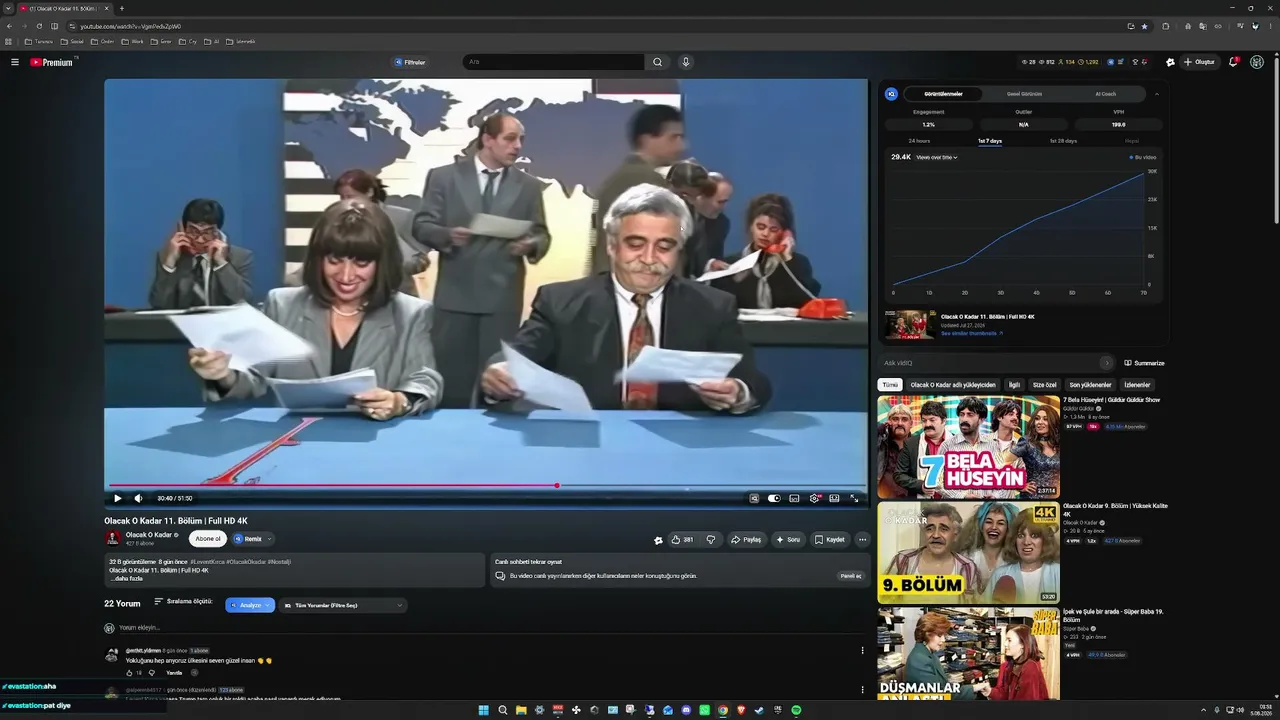Reload the page in browser toolbar
Screen dimensions: 1280x720
click(x=39, y=26)
